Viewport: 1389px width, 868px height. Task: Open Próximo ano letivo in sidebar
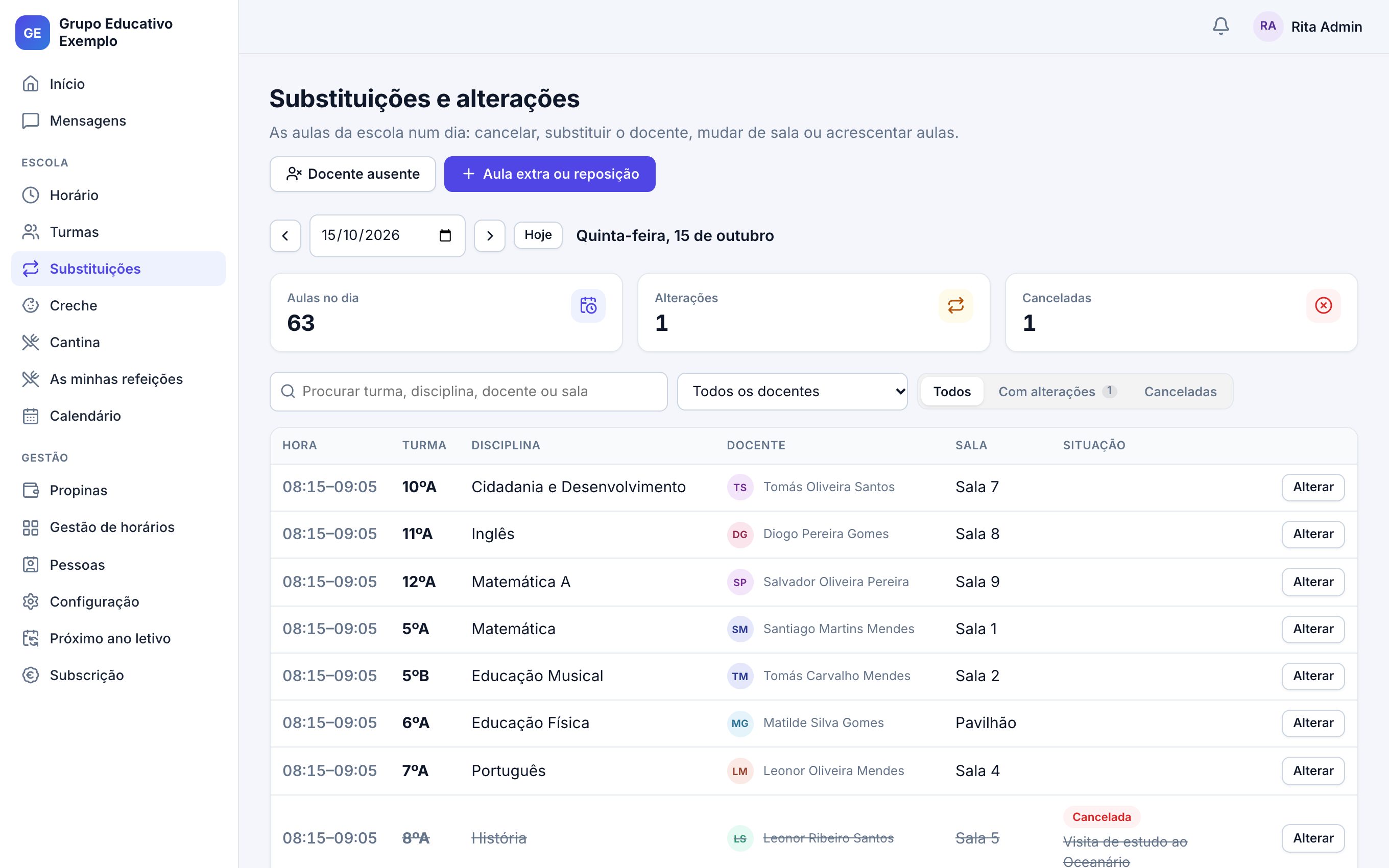(x=118, y=638)
